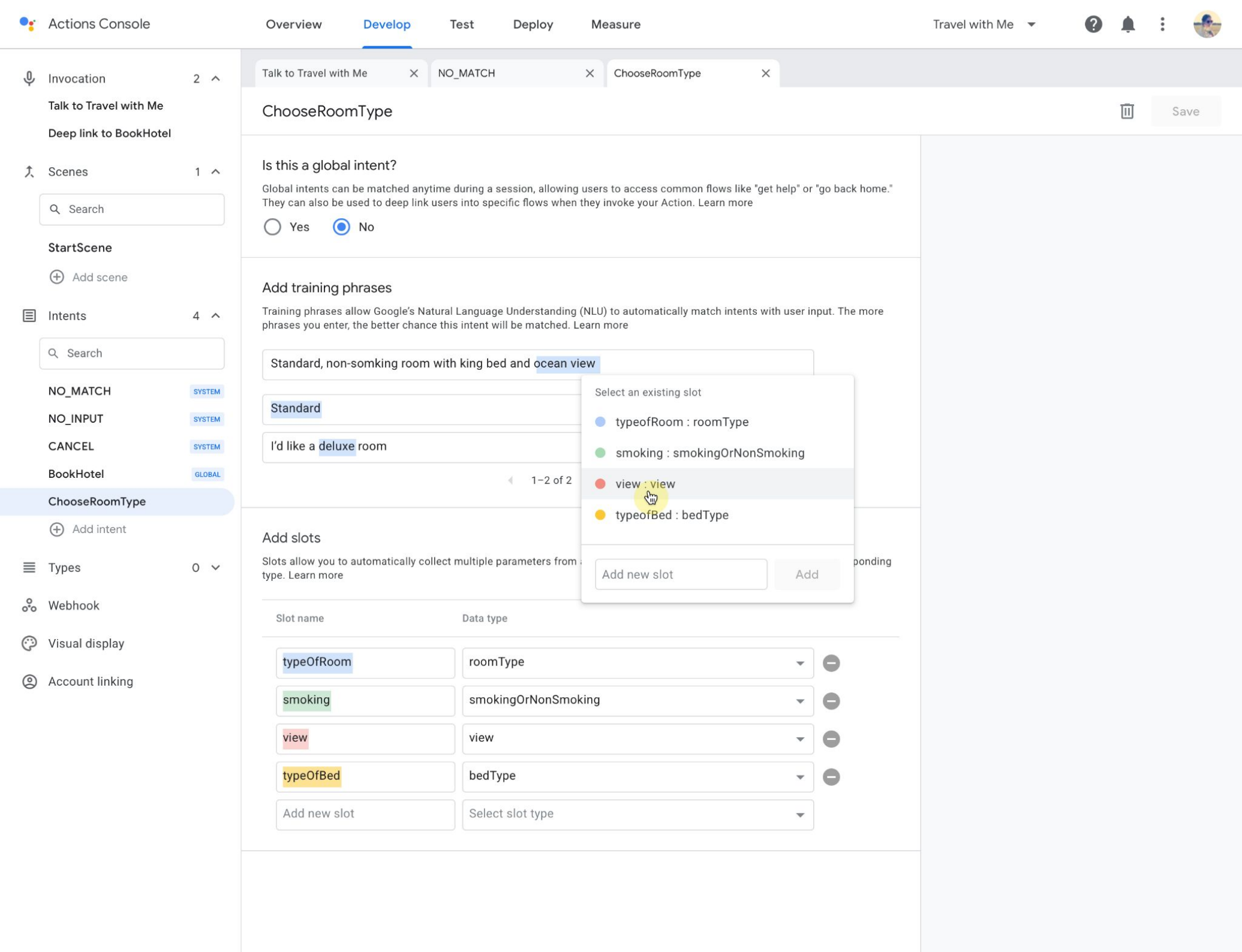The width and height of the screenshot is (1242, 952).
Task: Open the three-dot more options menu
Action: [1162, 25]
